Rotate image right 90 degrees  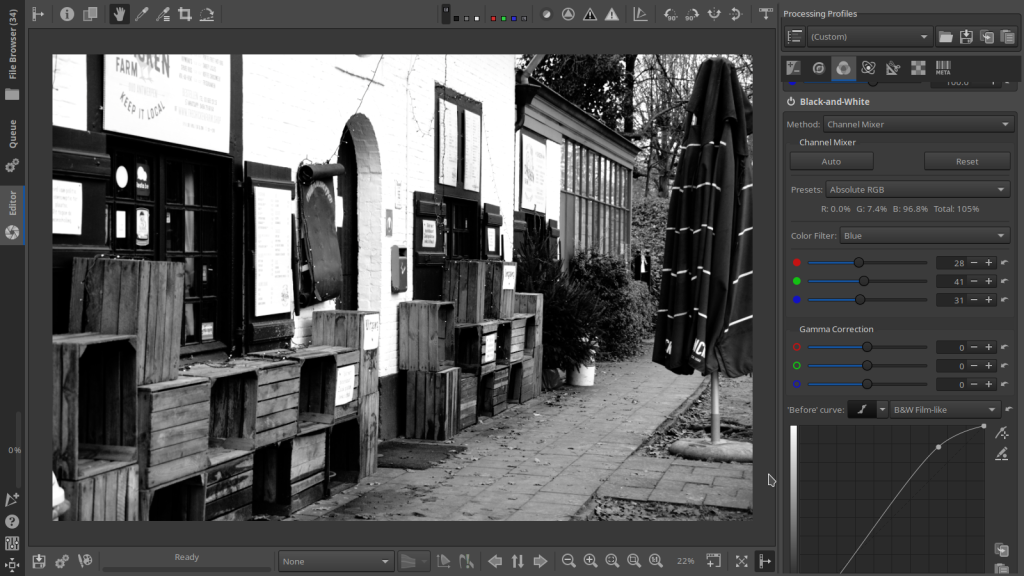[692, 14]
